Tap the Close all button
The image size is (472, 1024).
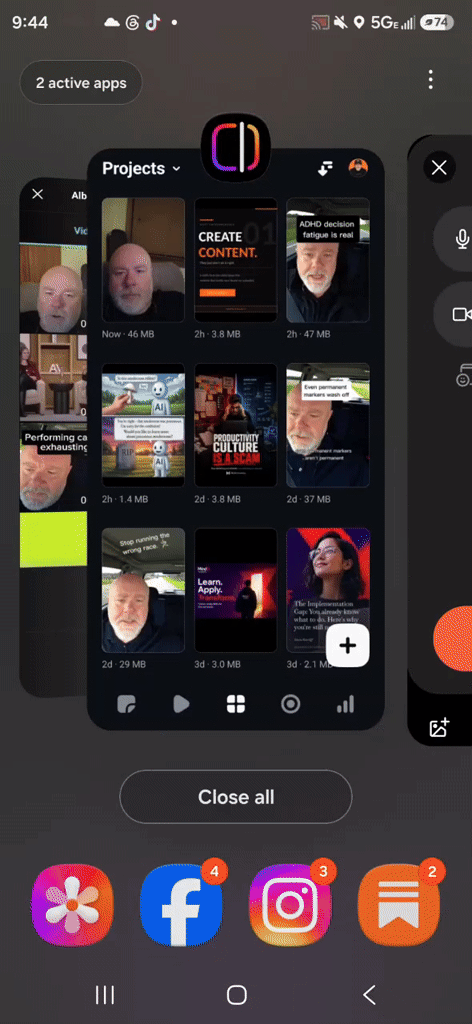click(x=236, y=797)
